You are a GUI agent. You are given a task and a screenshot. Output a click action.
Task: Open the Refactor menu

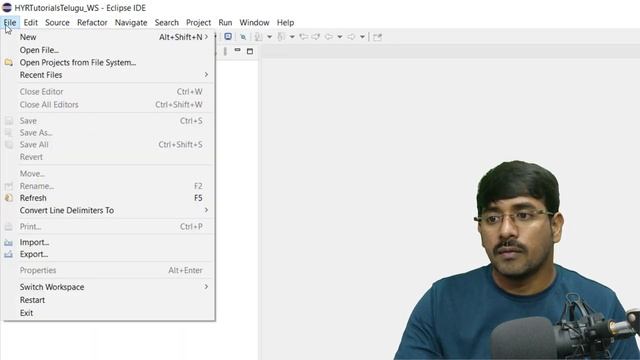click(92, 22)
